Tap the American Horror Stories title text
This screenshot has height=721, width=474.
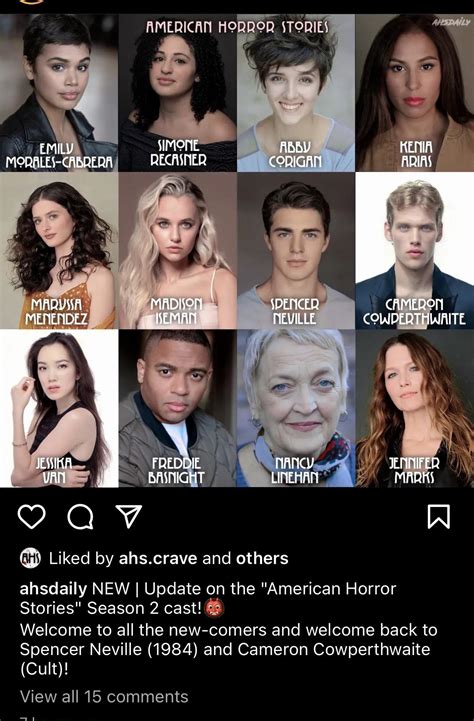(237, 27)
